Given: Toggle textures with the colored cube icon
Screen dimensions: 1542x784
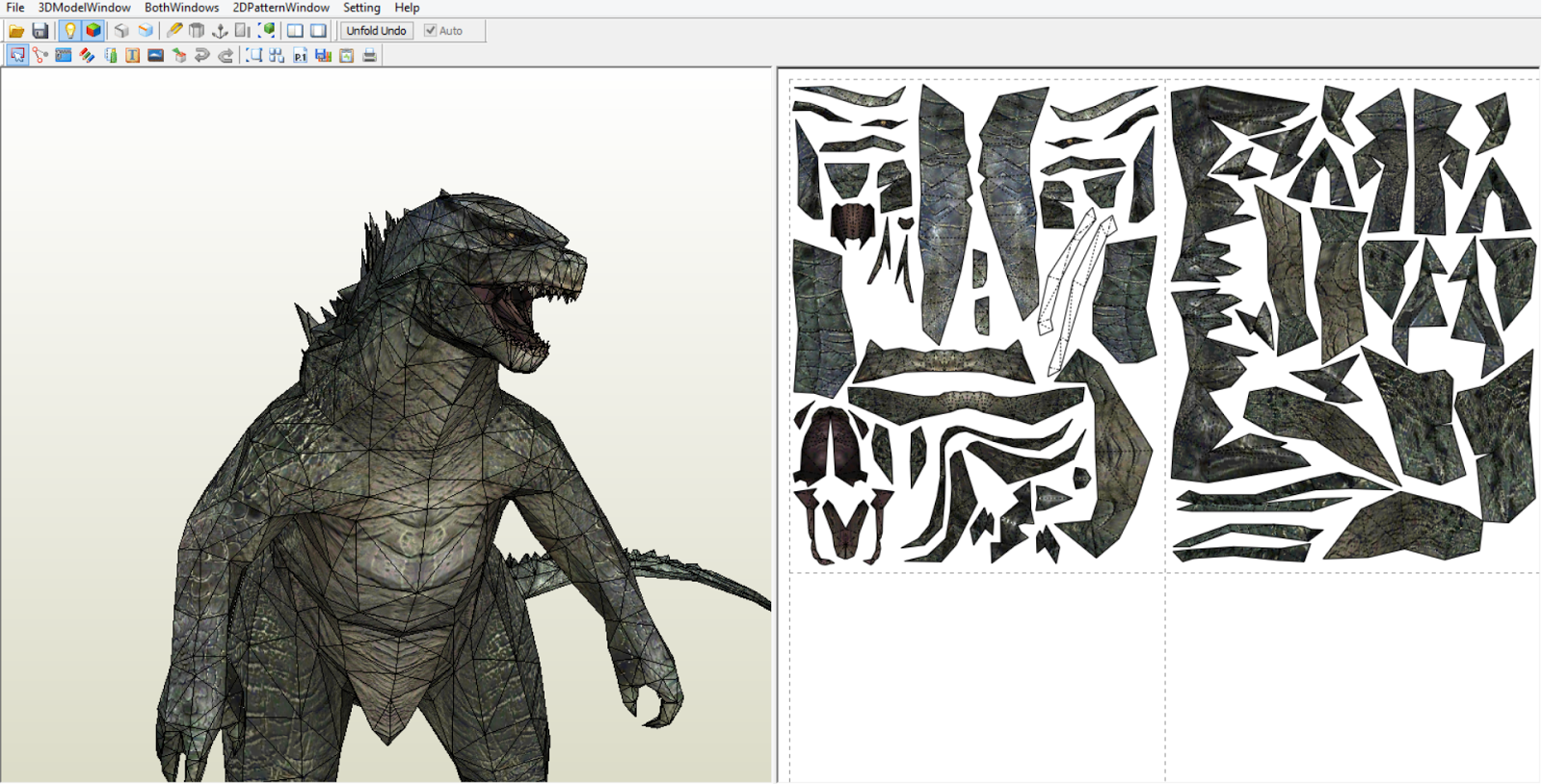Looking at the screenshot, I should click(93, 31).
